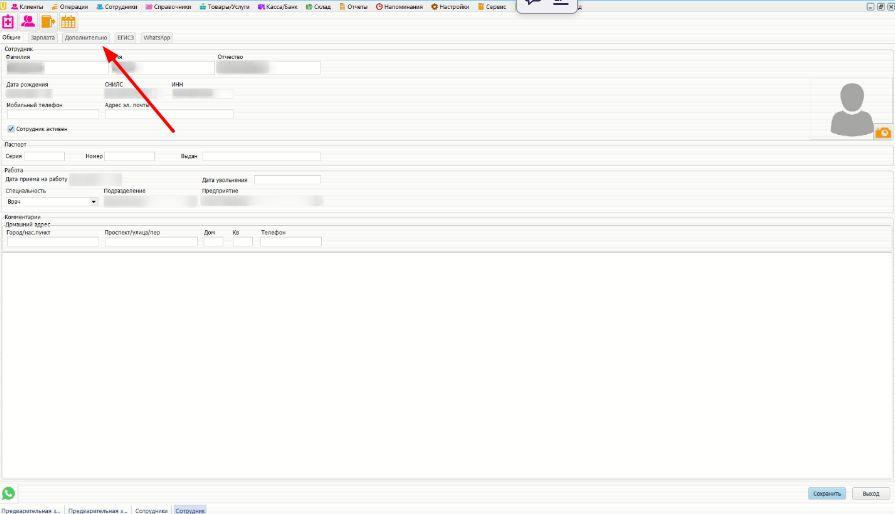Open the Справочники menu

167,7
